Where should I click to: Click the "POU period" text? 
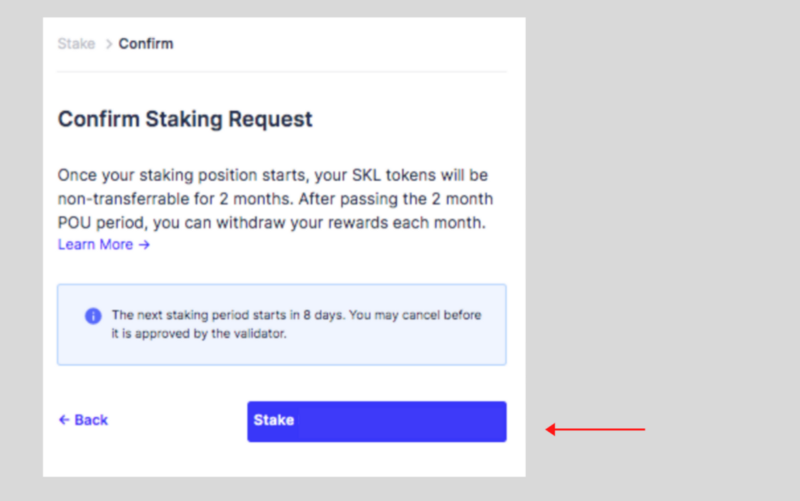click(x=103, y=223)
